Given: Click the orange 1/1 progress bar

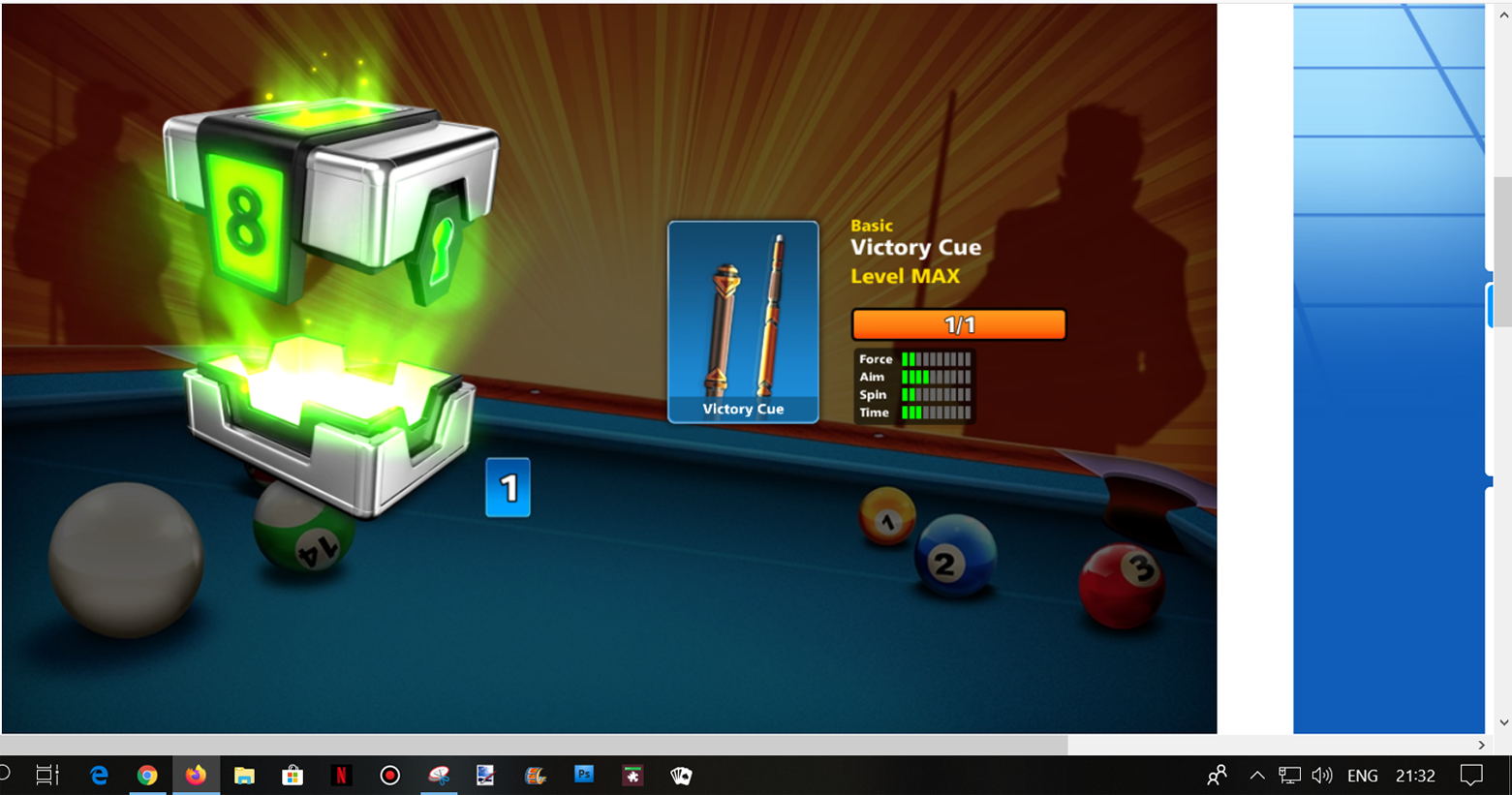Looking at the screenshot, I should pos(959,324).
